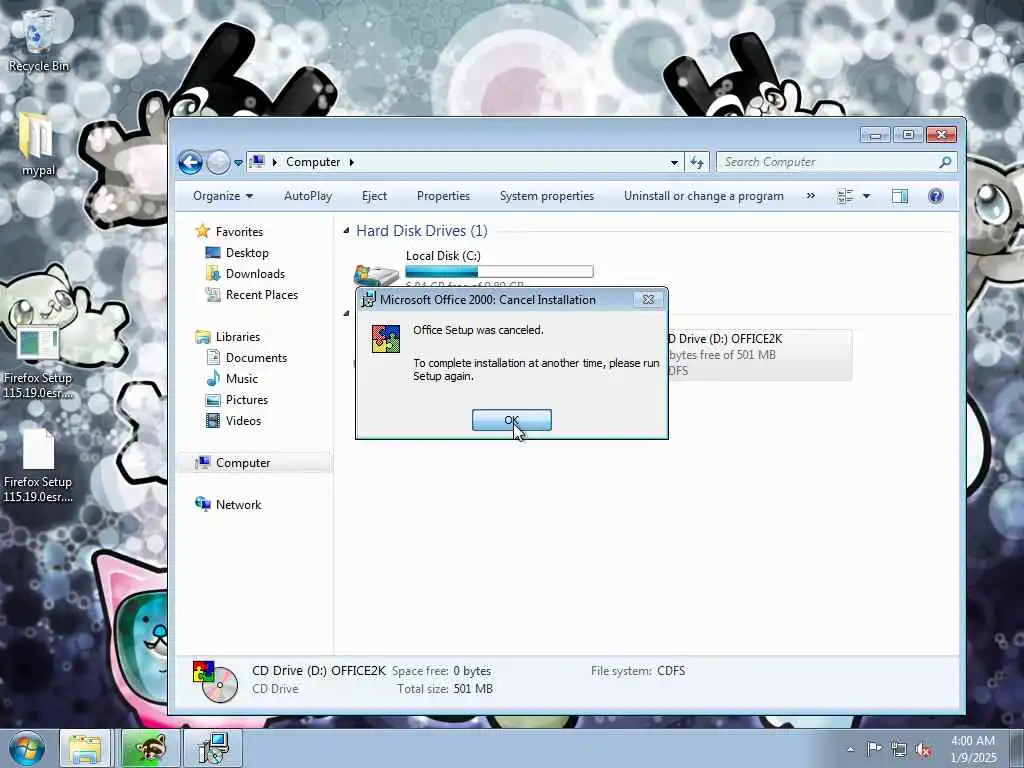Change the view icon button
This screenshot has width=1024, height=768.
[x=845, y=196]
